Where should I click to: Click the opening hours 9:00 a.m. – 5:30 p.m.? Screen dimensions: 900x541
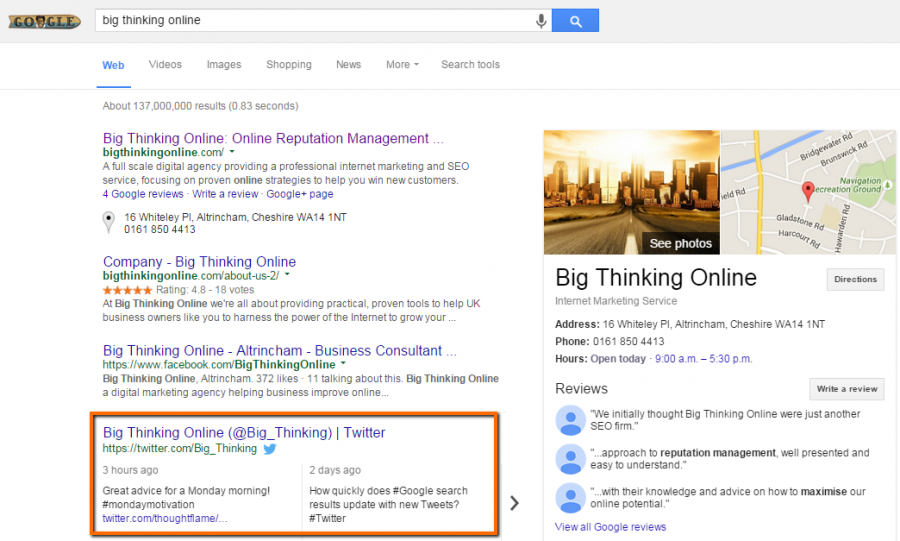tap(703, 359)
